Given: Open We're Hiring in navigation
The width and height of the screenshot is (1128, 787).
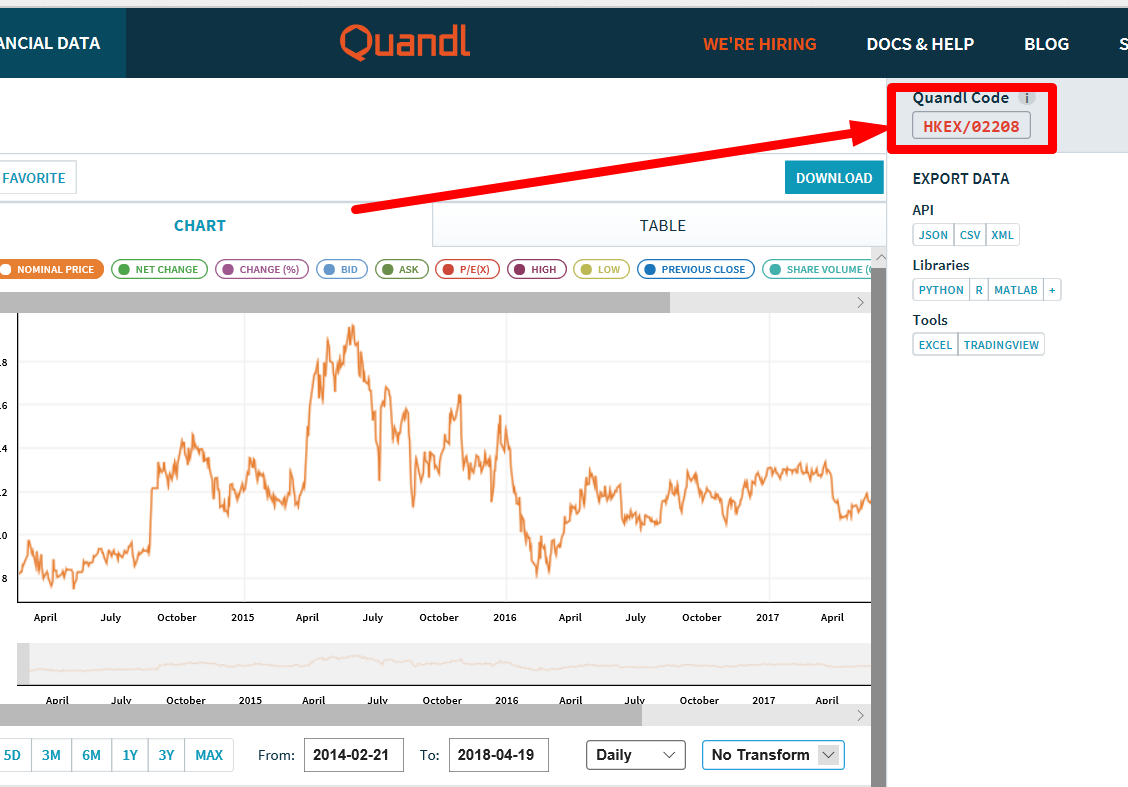Looking at the screenshot, I should [760, 44].
